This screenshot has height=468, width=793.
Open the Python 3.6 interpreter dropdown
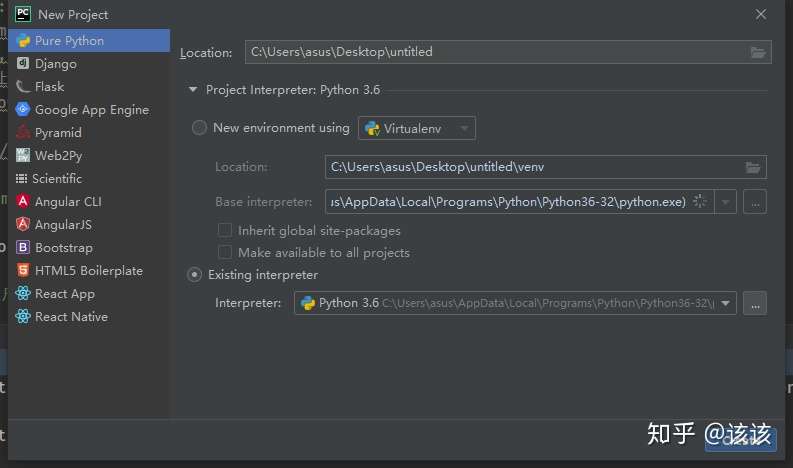[726, 303]
